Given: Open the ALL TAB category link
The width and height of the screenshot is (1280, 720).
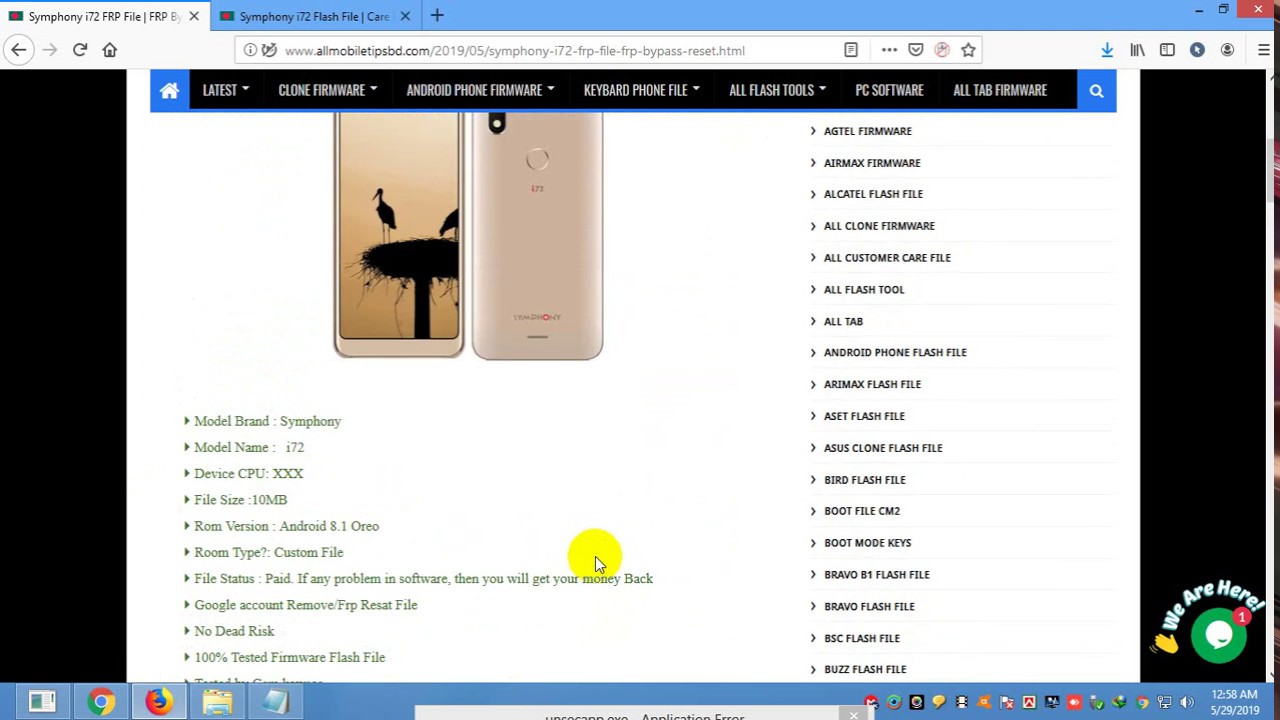Looking at the screenshot, I should (x=843, y=322).
